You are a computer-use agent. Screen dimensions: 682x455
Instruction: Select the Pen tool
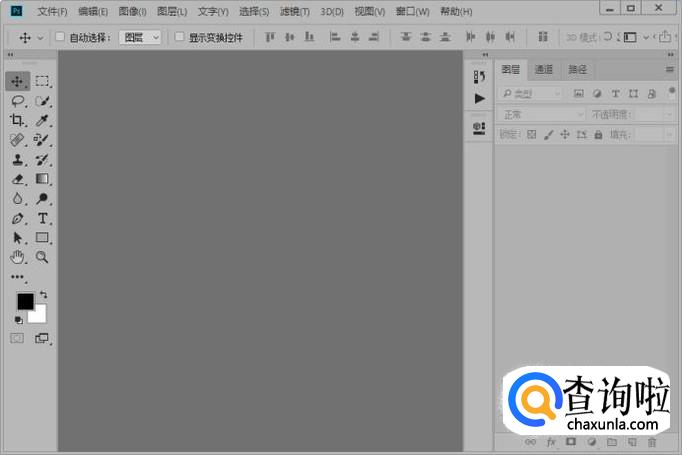pyautogui.click(x=17, y=218)
